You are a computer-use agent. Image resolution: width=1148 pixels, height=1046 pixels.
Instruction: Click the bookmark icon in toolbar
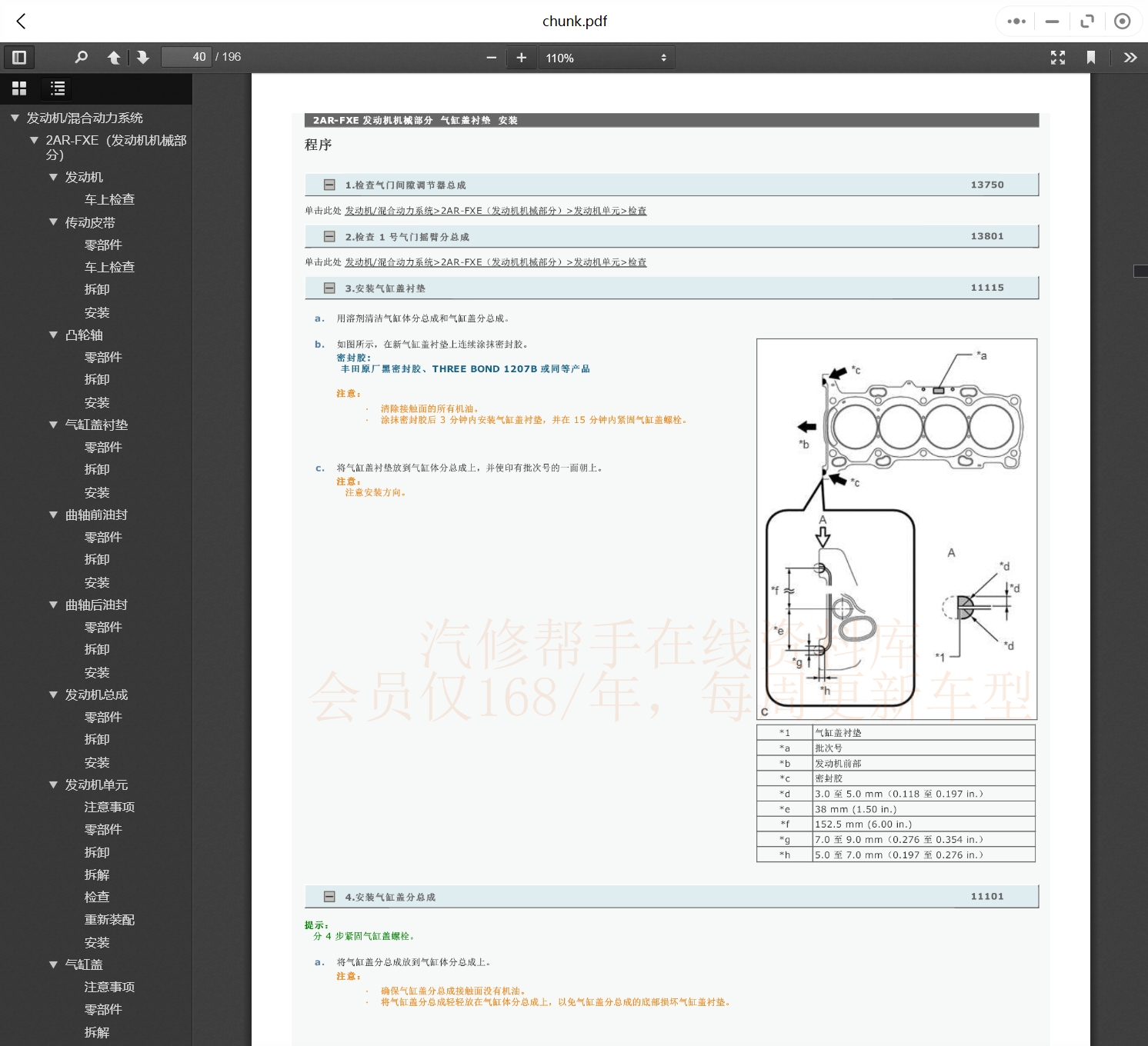coord(1090,58)
